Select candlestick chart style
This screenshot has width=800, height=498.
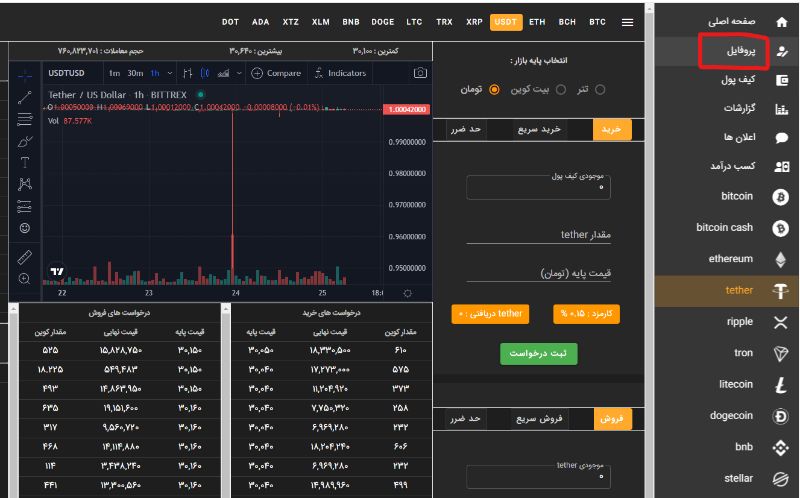(x=205, y=73)
